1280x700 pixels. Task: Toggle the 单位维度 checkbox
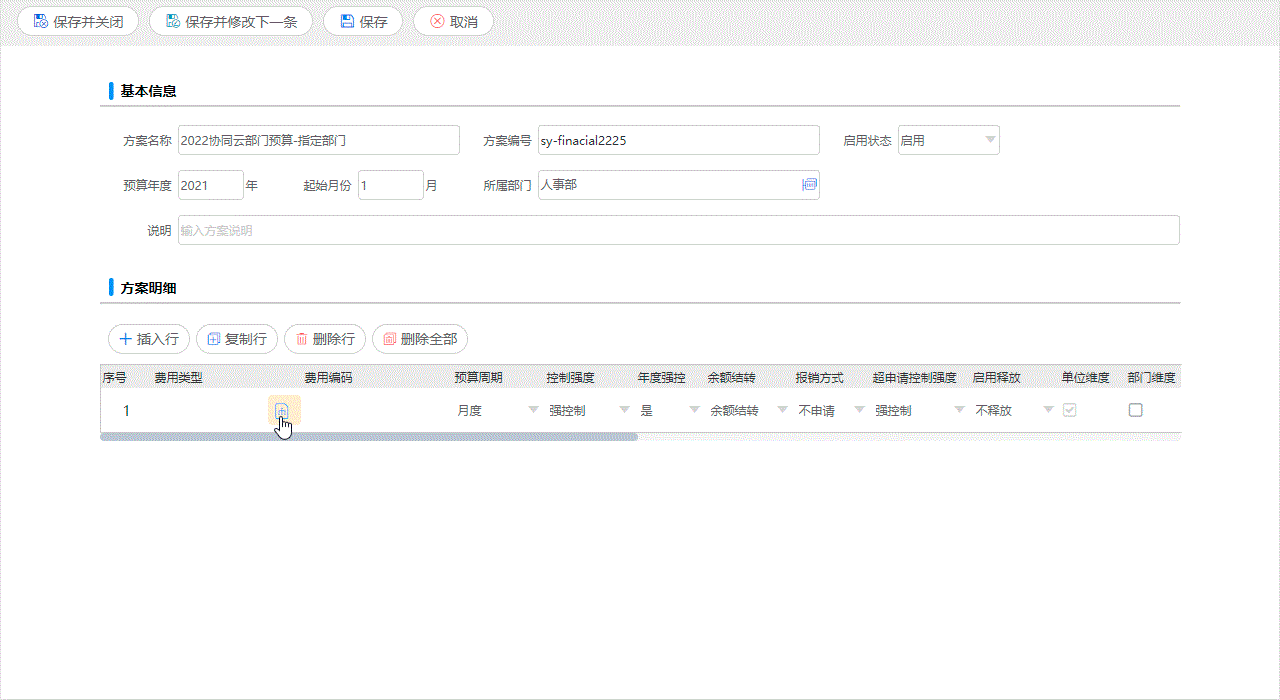point(1069,410)
